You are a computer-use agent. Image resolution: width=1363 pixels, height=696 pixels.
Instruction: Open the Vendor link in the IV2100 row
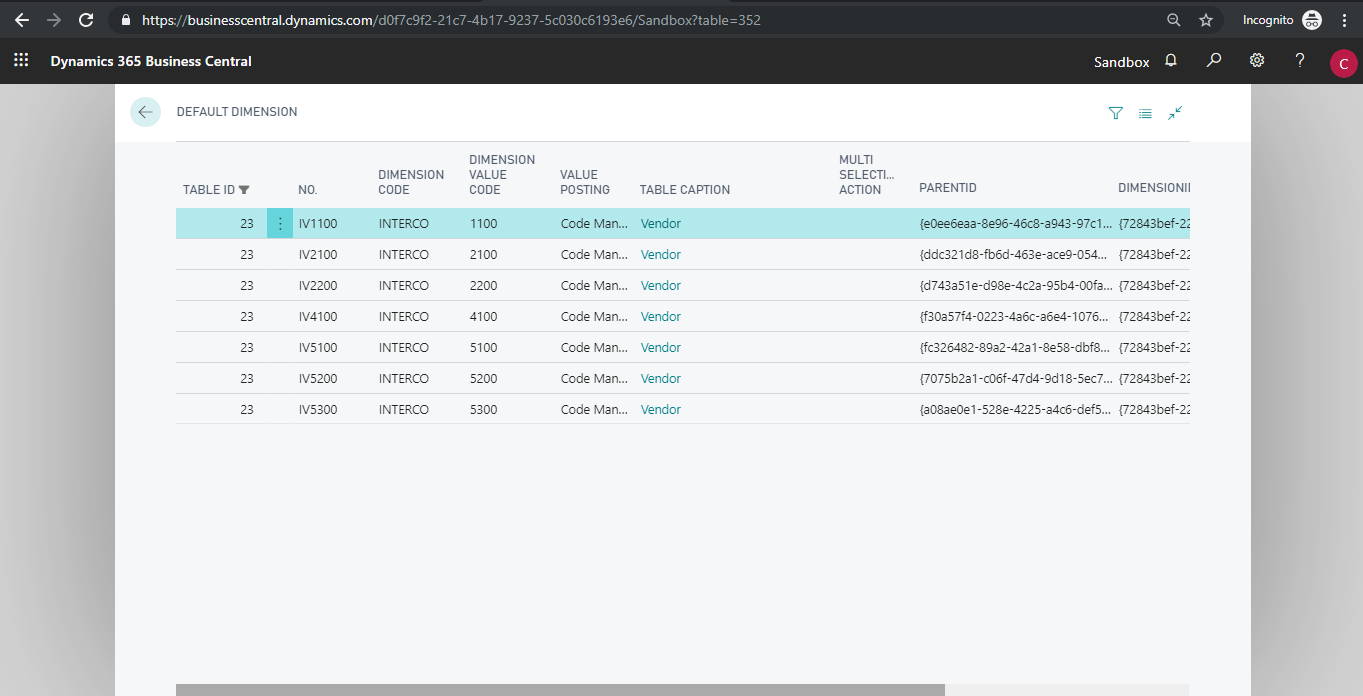661,255
